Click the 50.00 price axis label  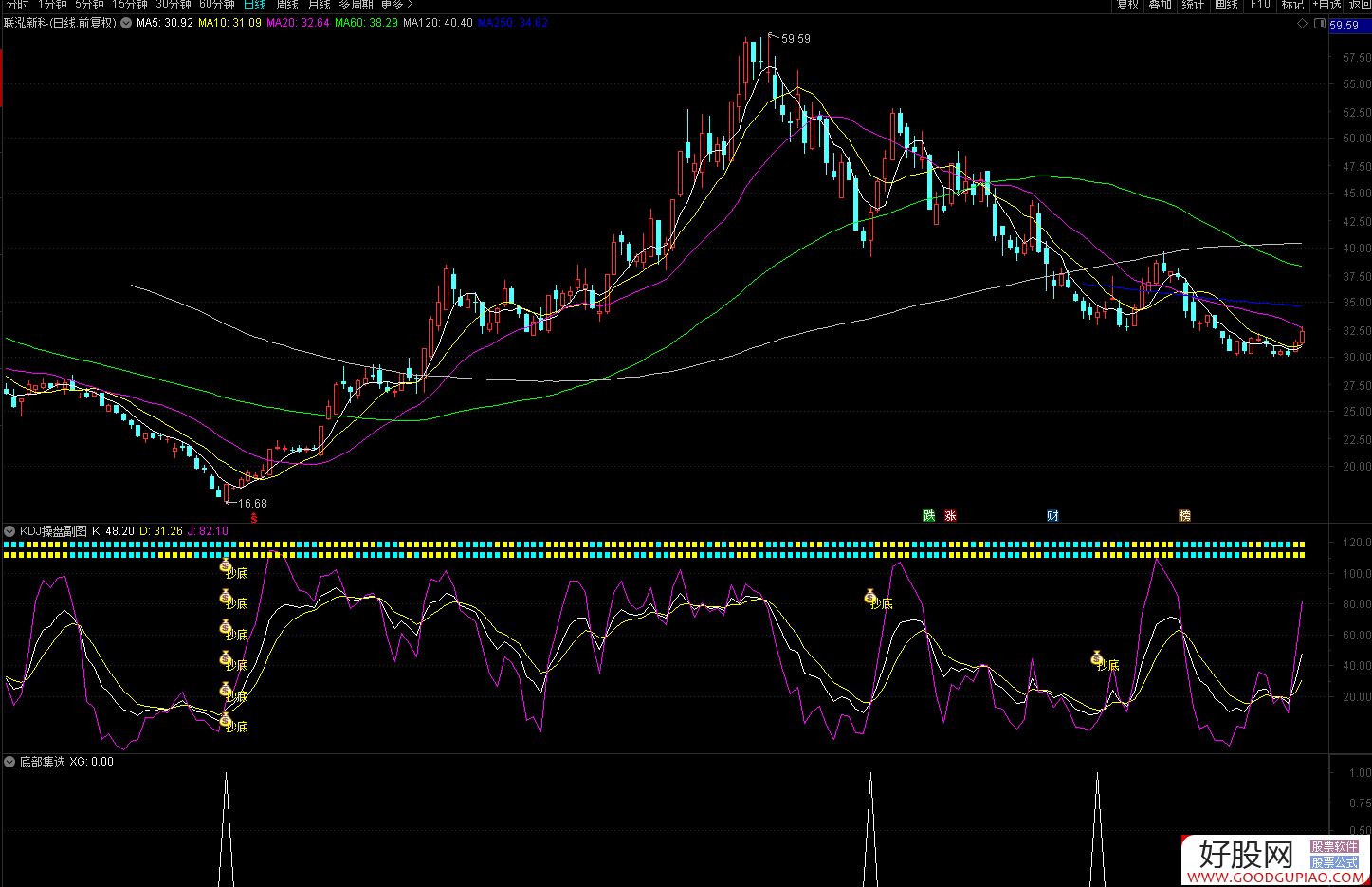pos(1357,139)
